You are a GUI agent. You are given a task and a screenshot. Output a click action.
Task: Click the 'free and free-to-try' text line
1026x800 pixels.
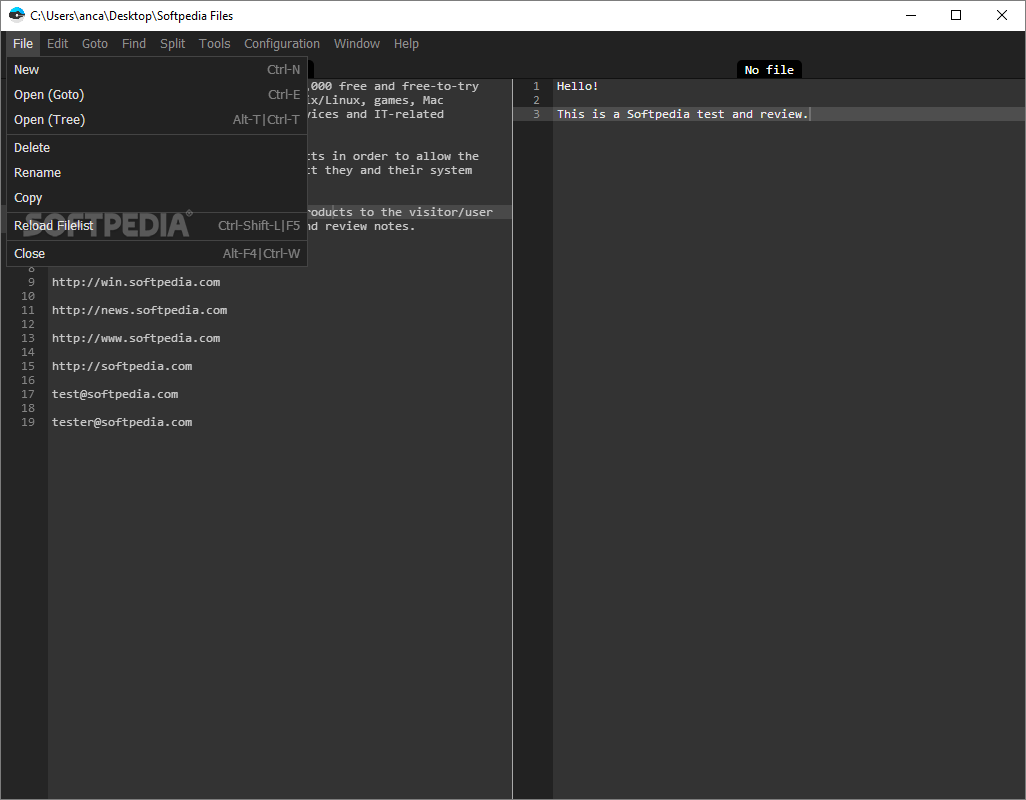[x=394, y=86]
